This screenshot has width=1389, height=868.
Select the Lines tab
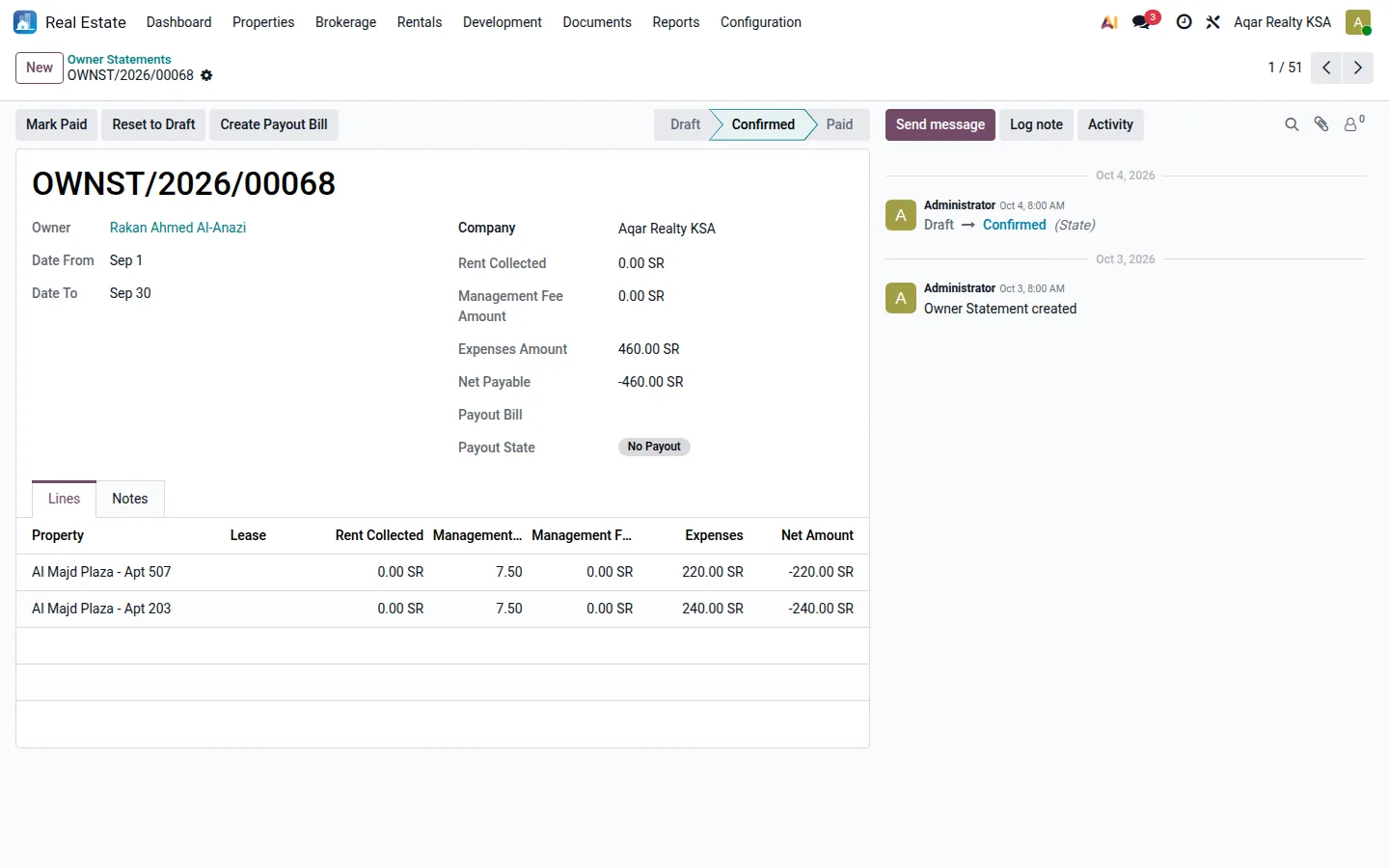[64, 499]
